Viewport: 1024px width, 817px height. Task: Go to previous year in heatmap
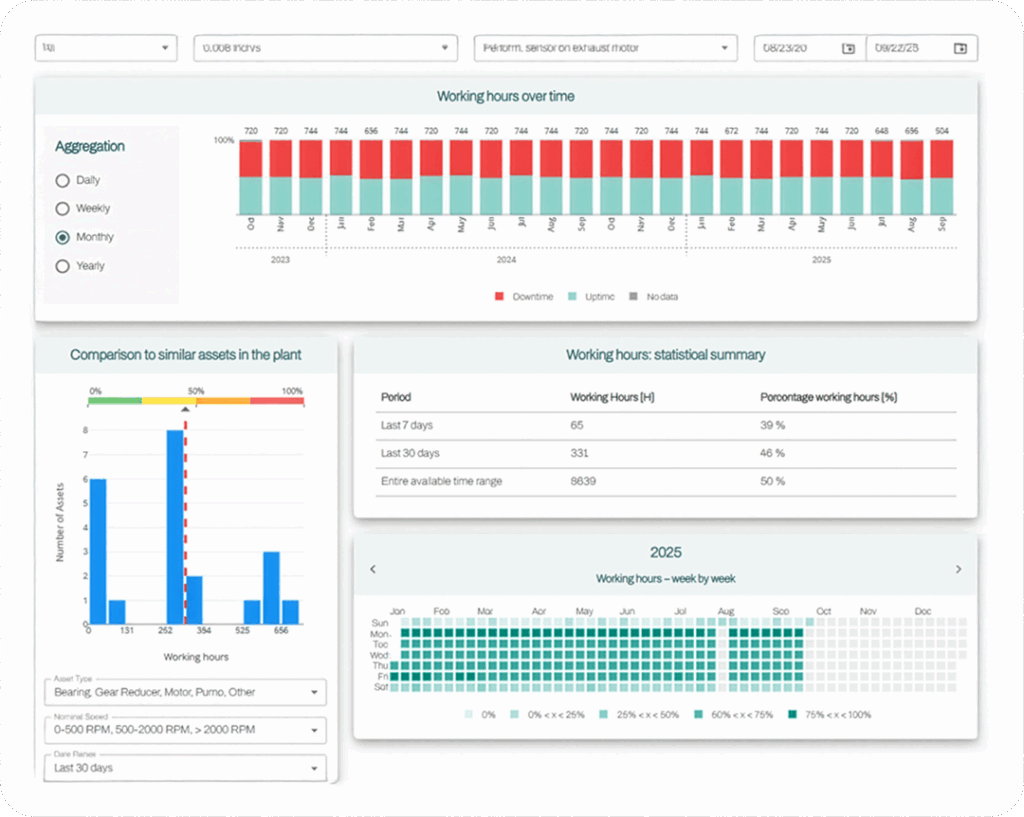tap(373, 569)
